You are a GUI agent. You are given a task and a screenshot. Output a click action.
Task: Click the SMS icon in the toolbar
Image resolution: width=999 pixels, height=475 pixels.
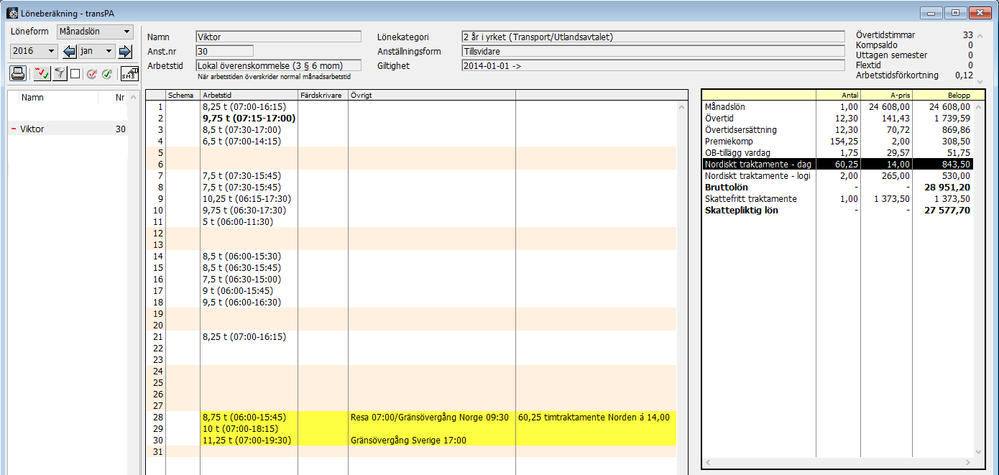[129, 73]
